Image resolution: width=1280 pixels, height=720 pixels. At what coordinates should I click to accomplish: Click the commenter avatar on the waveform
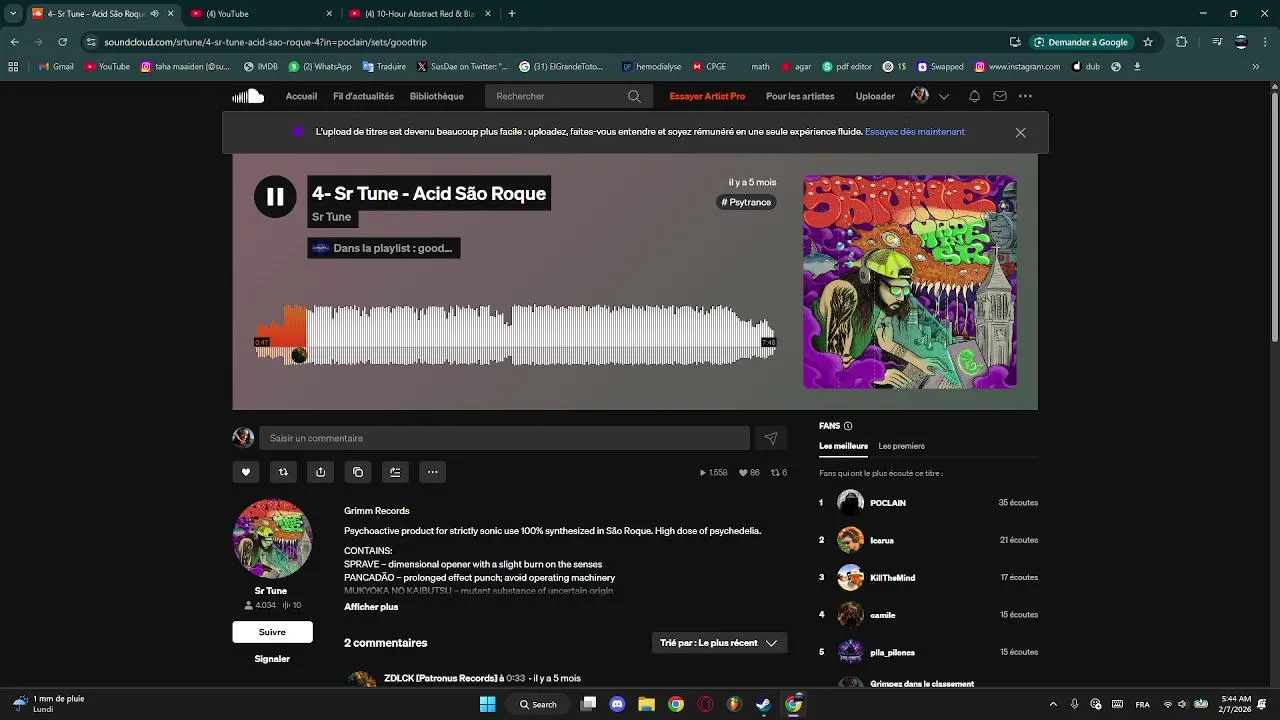(x=298, y=355)
